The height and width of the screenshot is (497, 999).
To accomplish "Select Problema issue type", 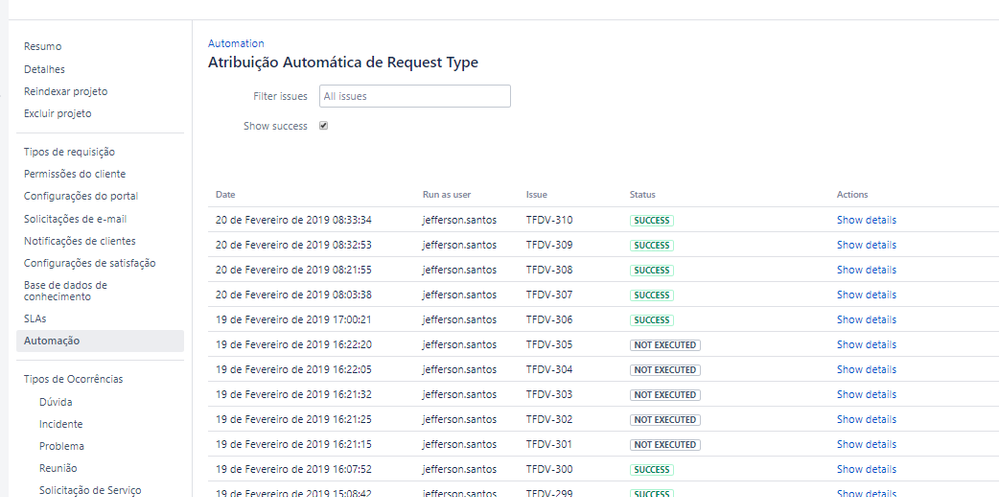I will tap(61, 446).
